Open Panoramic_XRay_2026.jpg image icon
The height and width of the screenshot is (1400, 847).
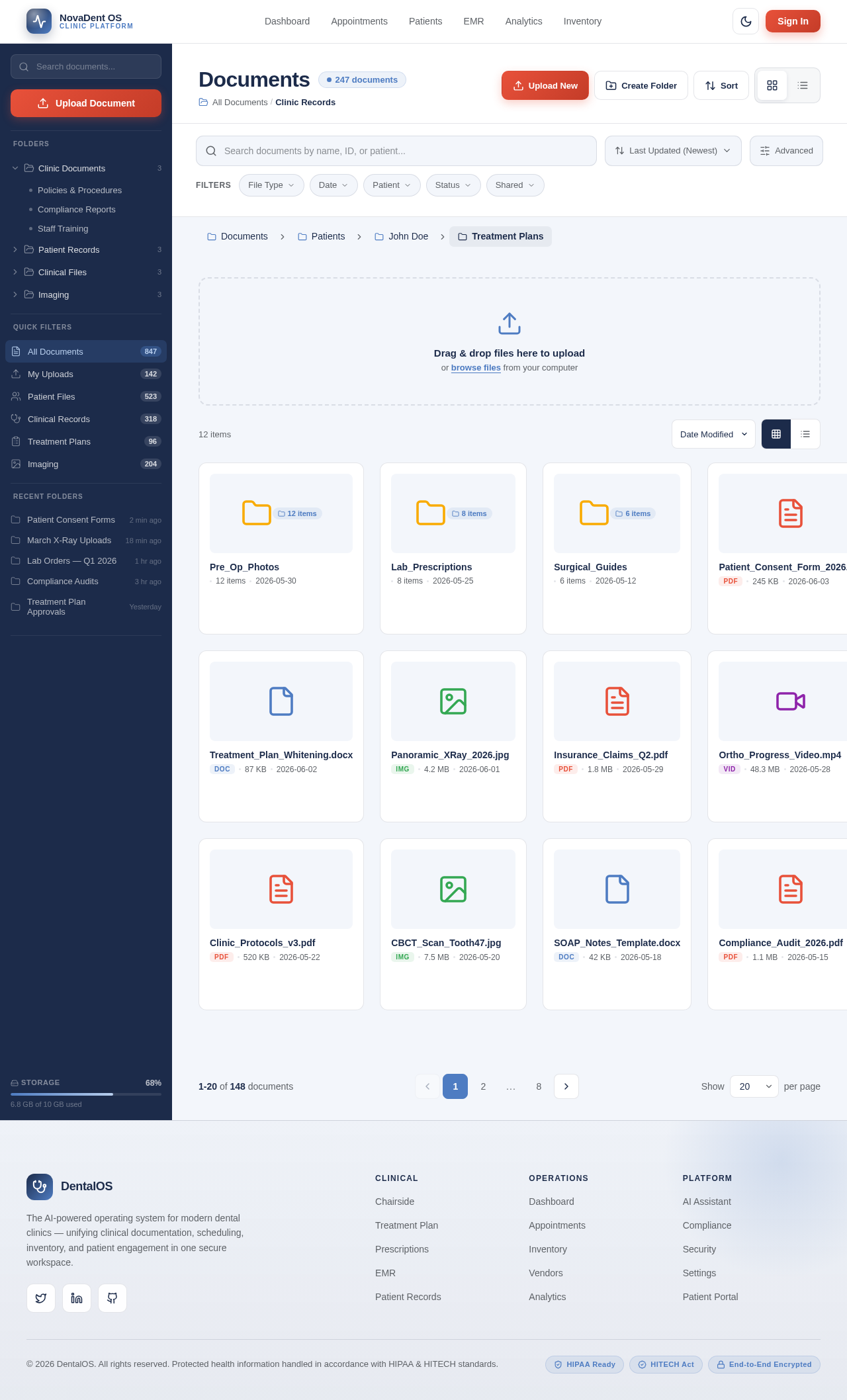(x=453, y=701)
